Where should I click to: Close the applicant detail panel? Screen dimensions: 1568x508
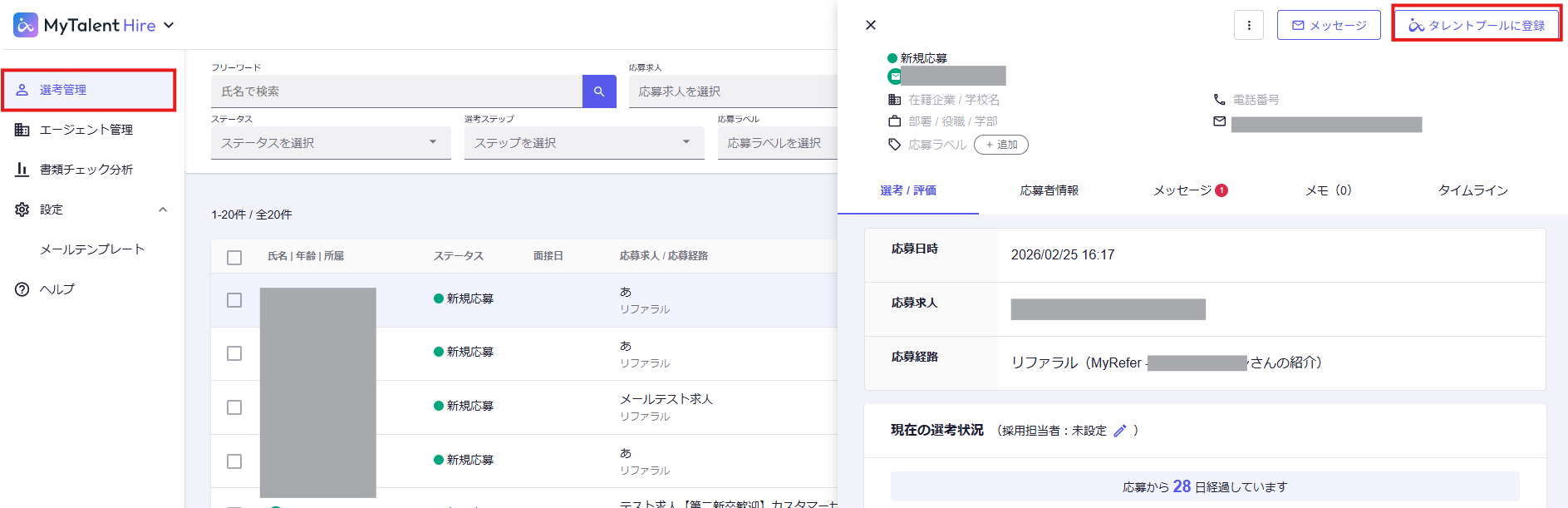(x=870, y=25)
